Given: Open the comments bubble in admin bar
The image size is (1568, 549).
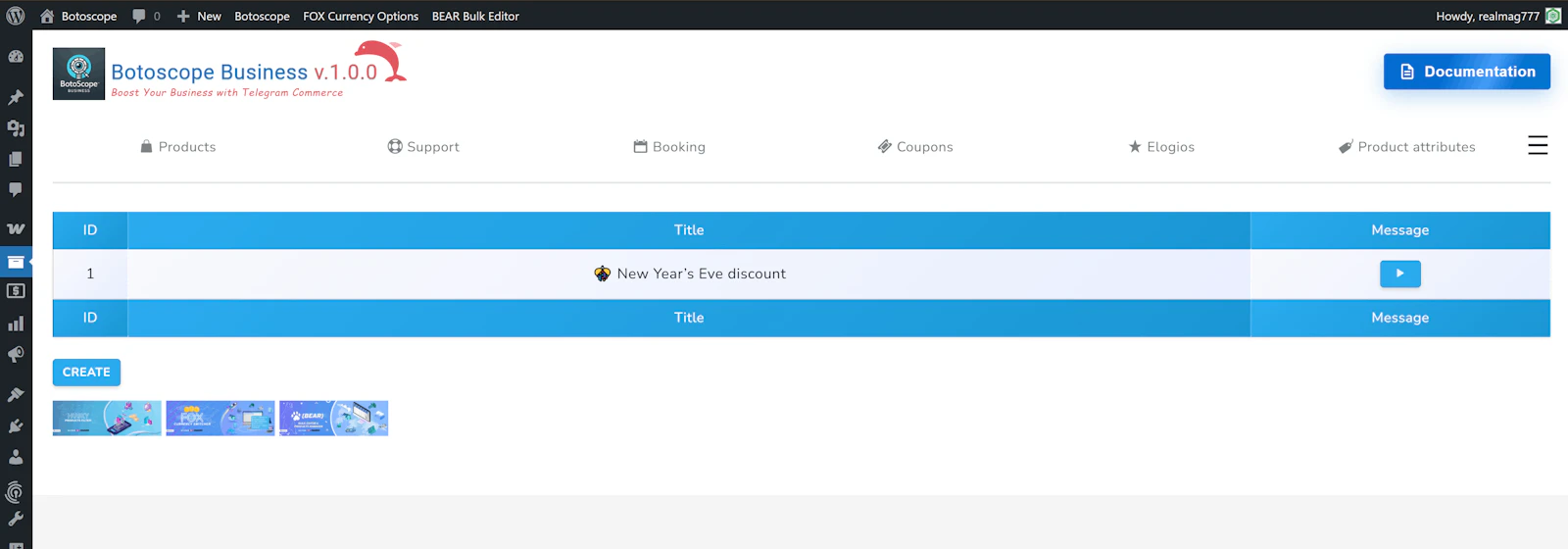Looking at the screenshot, I should point(146,16).
